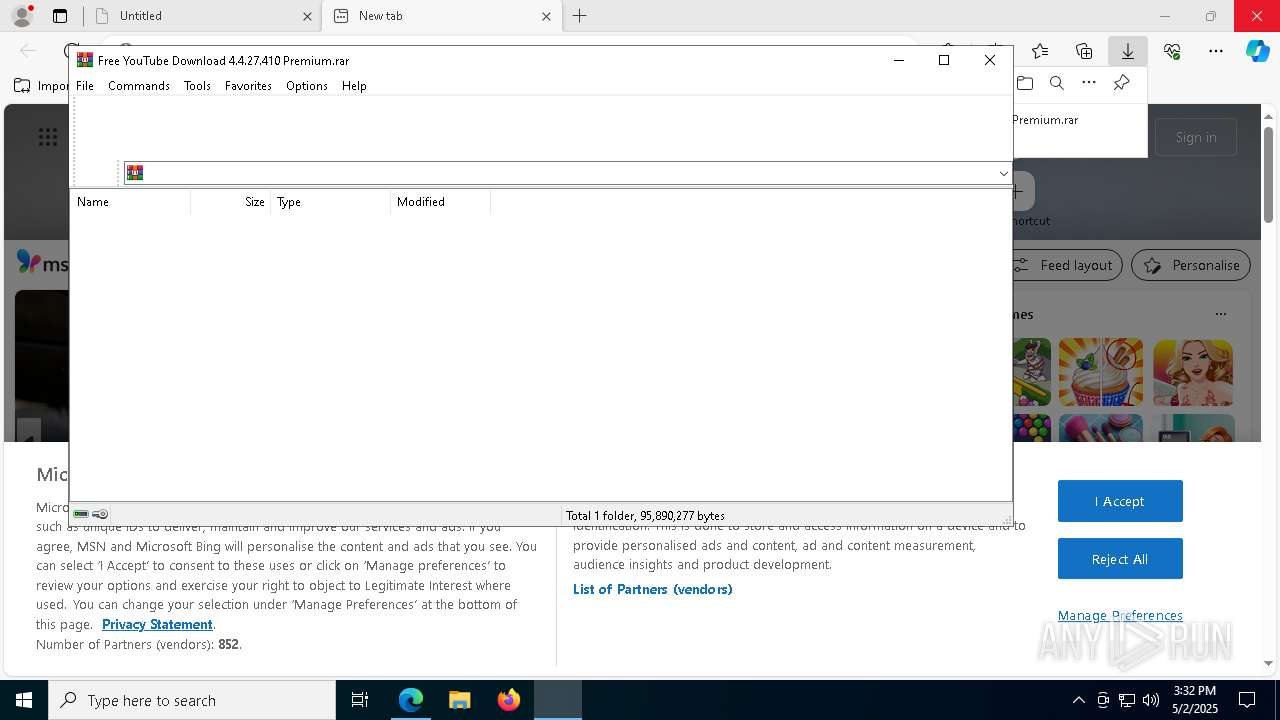Open the WinRAR Options menu
1280x720 pixels.
coord(307,86)
